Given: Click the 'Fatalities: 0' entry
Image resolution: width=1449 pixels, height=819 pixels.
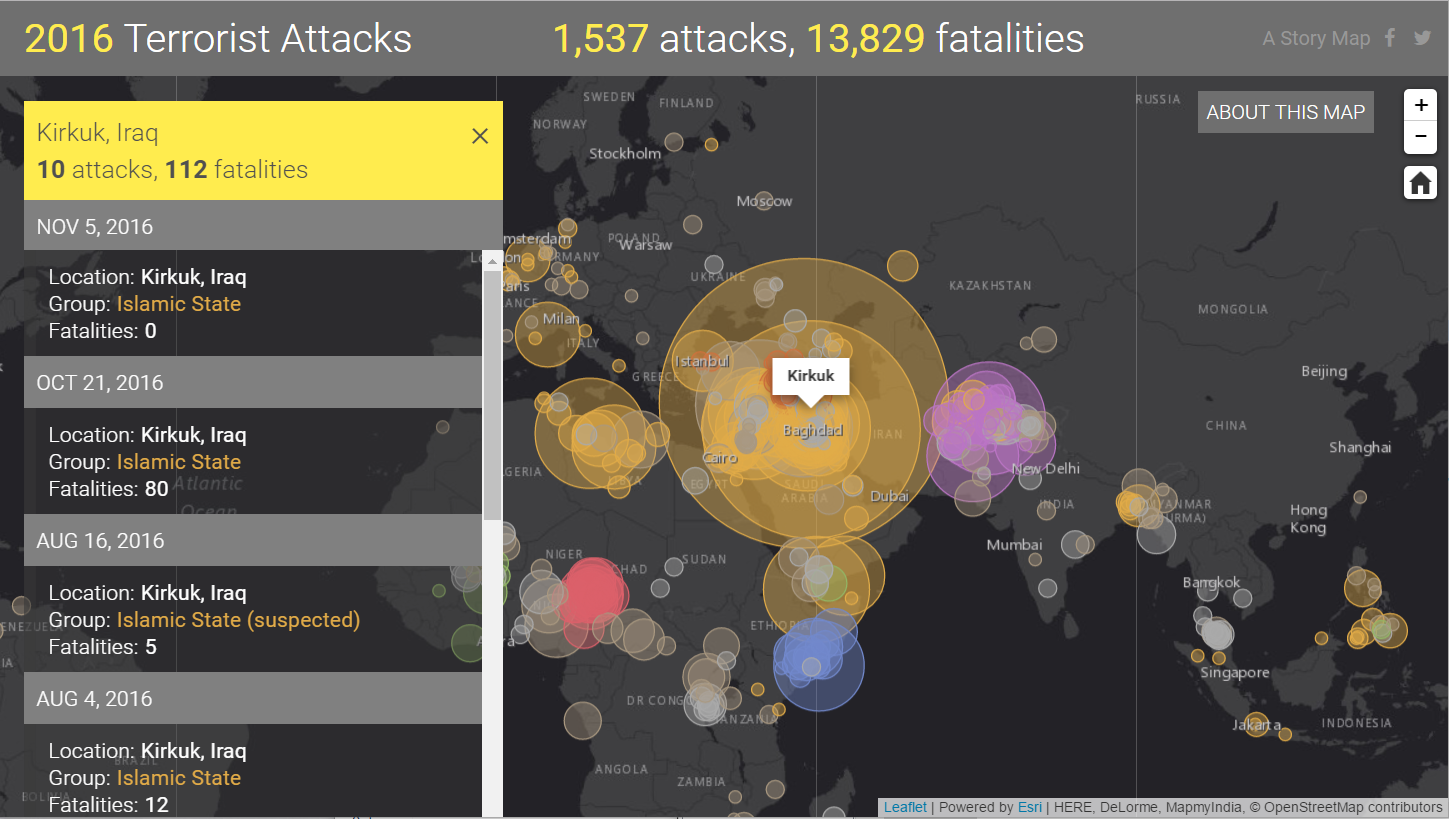Looking at the screenshot, I should pyautogui.click(x=102, y=331).
